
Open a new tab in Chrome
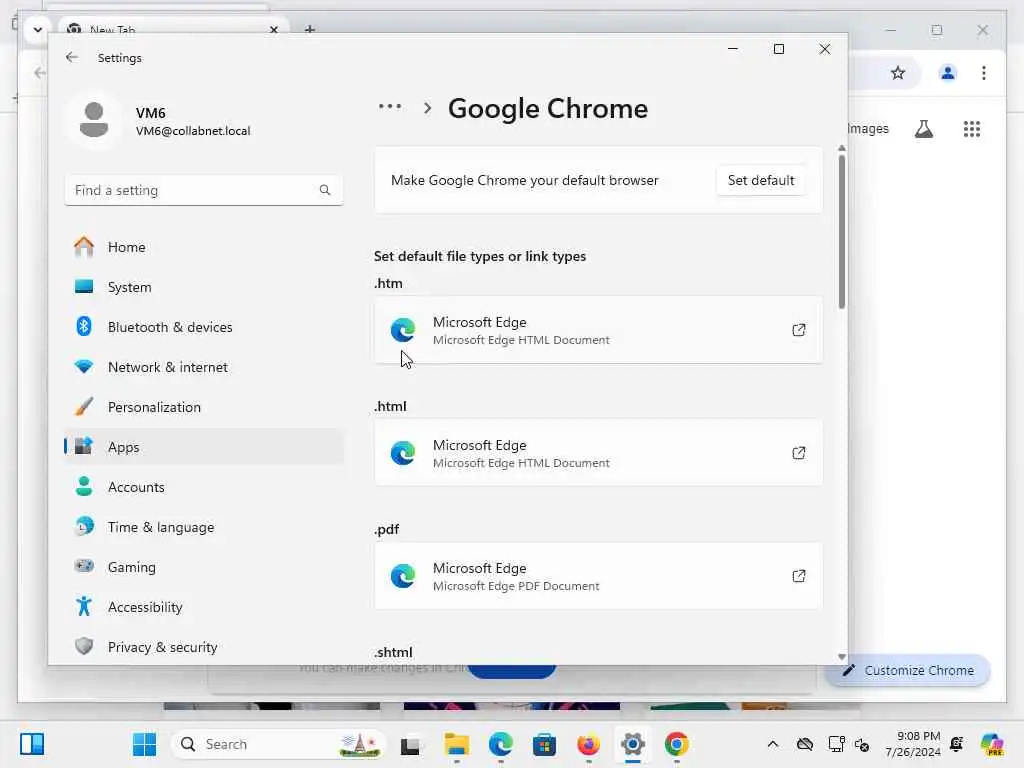pyautogui.click(x=310, y=29)
